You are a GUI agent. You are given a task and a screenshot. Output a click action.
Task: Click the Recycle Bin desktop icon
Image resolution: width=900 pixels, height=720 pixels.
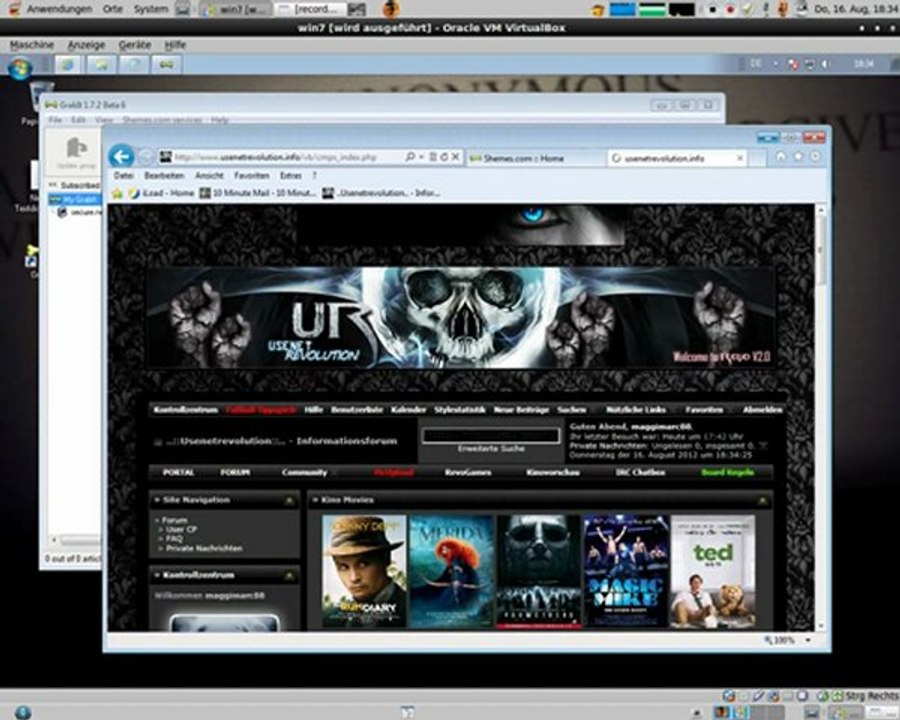[41, 96]
